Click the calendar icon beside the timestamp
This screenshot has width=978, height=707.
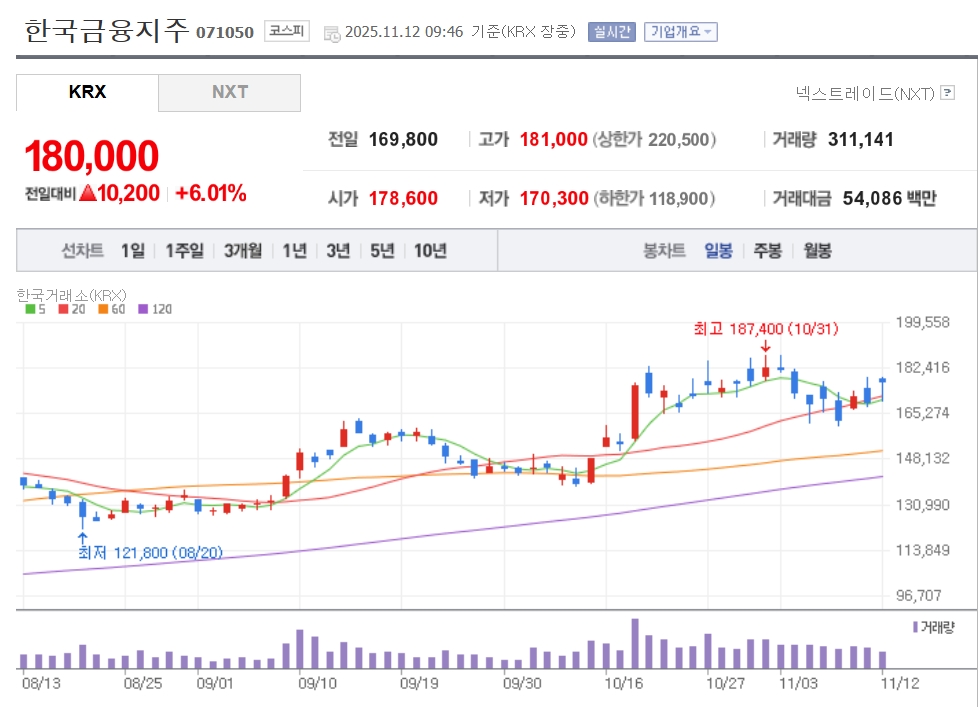(x=332, y=33)
